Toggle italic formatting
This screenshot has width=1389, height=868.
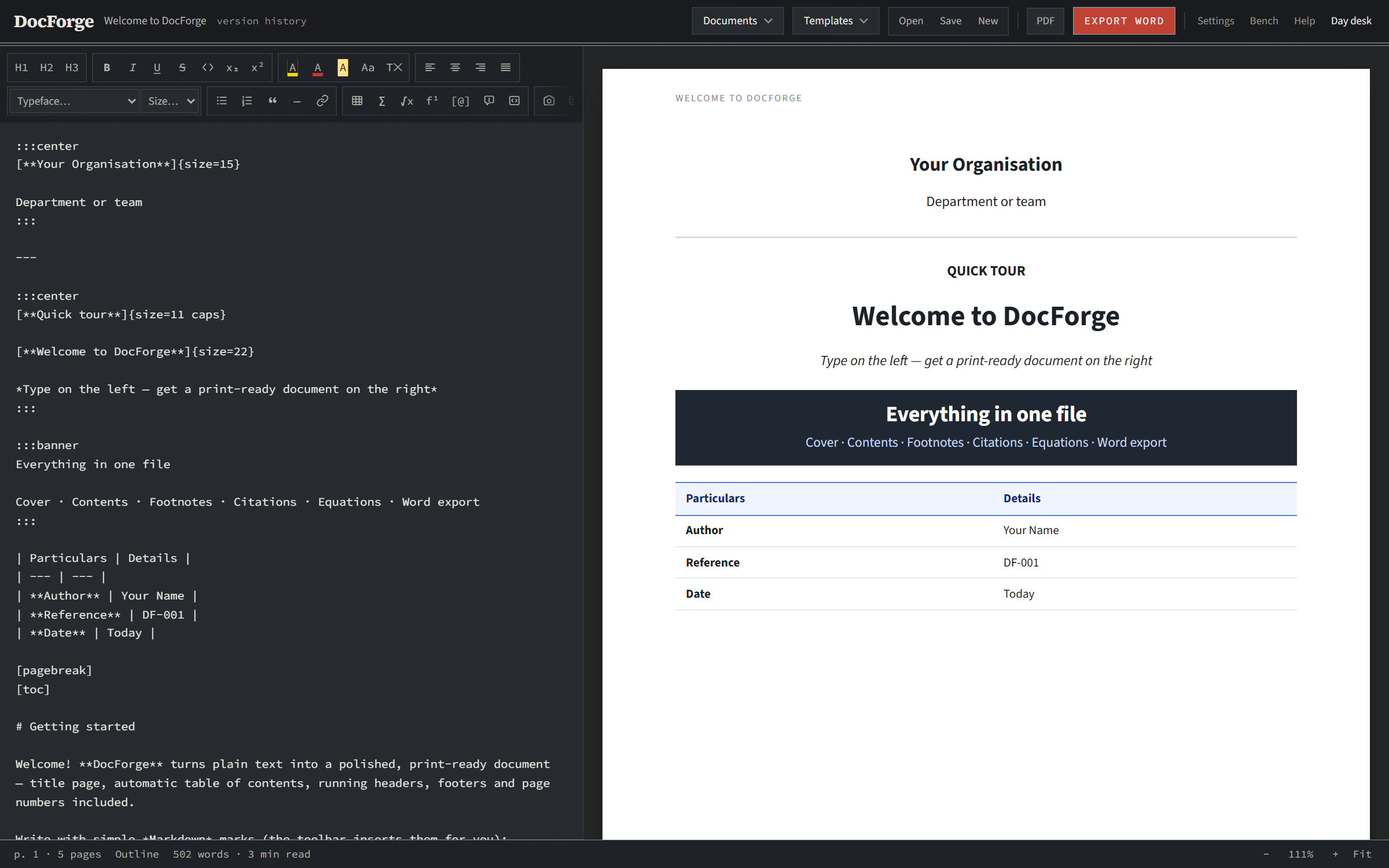coord(132,68)
